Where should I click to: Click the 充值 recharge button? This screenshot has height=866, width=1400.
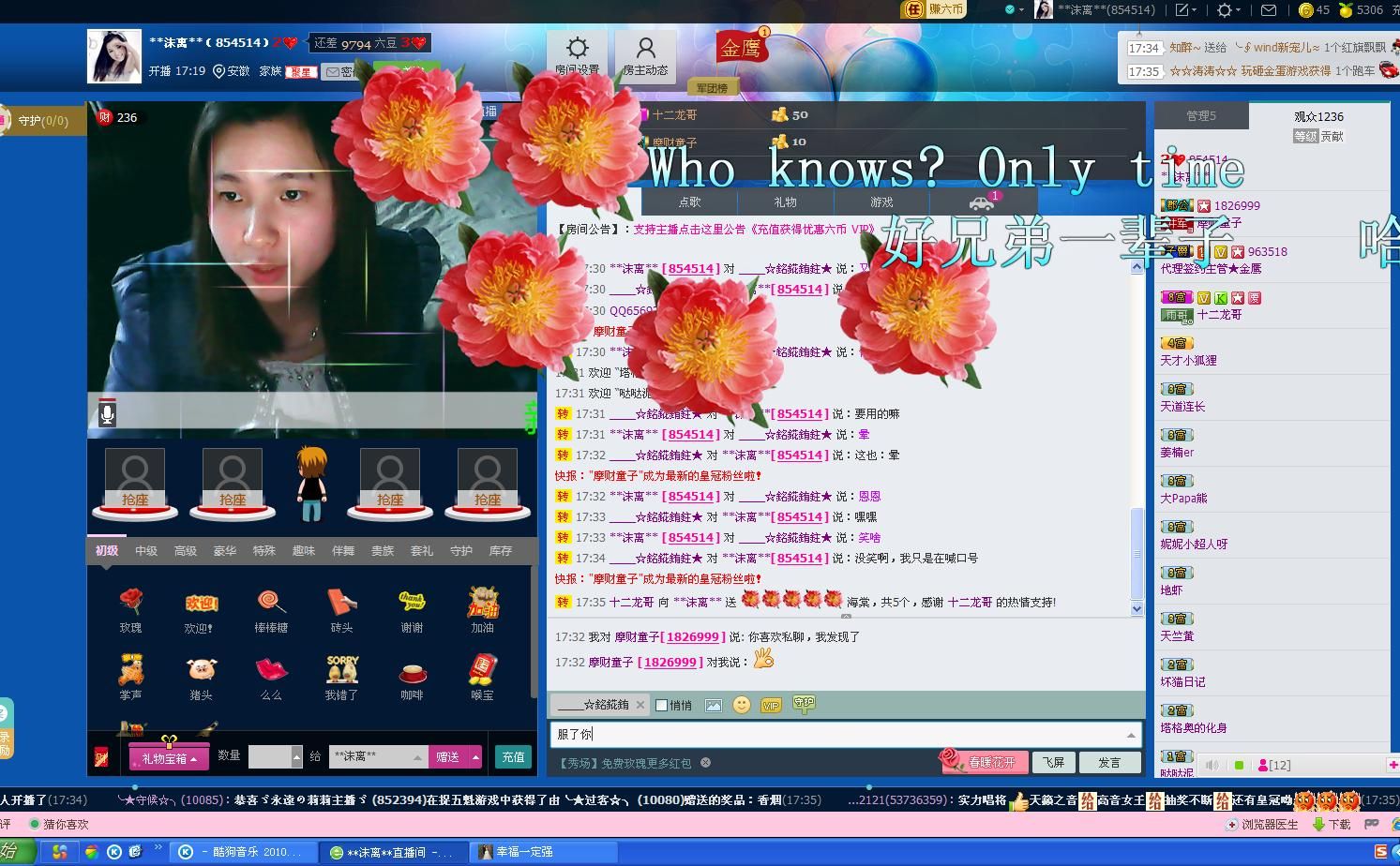click(x=513, y=757)
